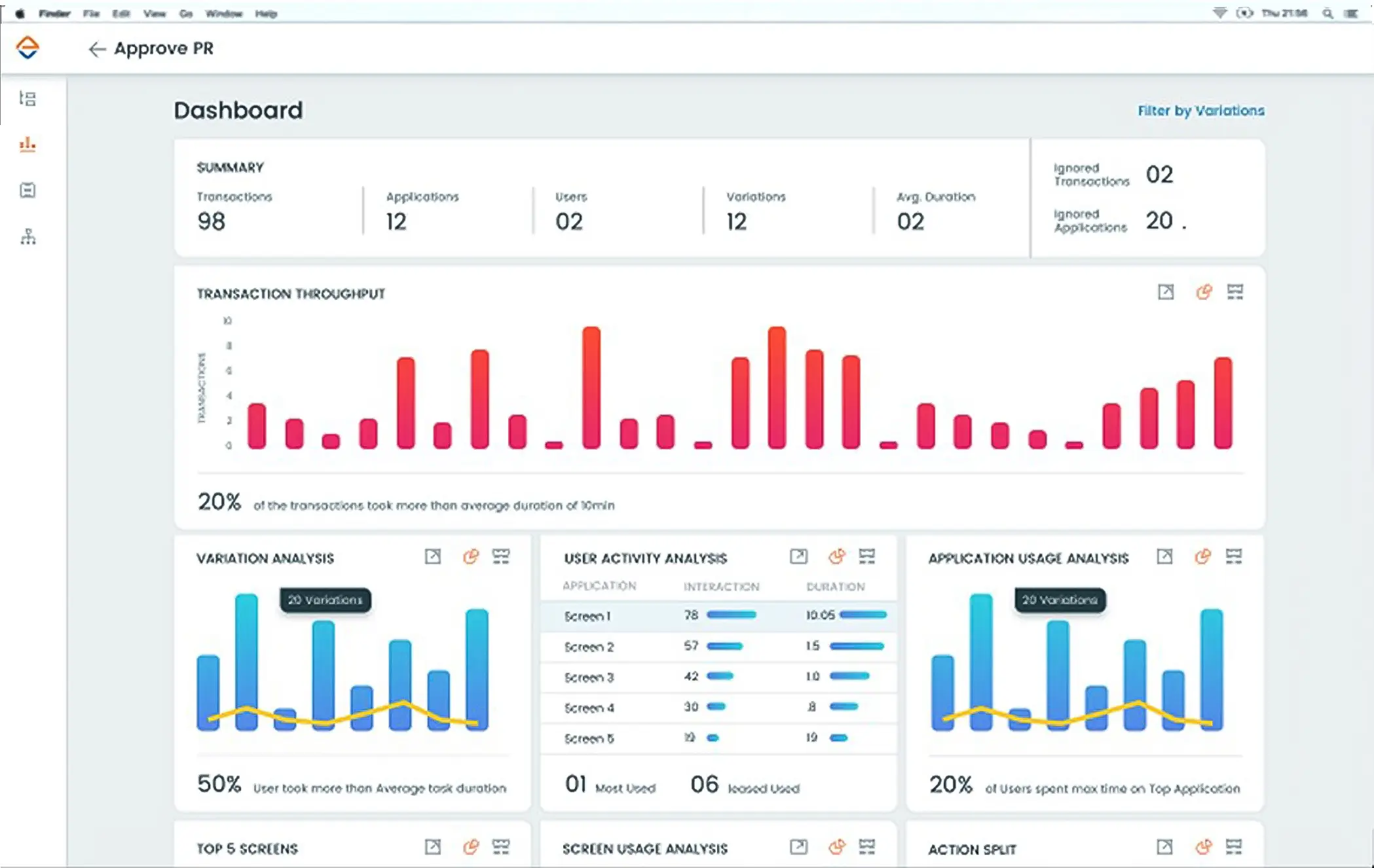This screenshot has height=868, width=1374.
Task: Switch Screen Usage Analysis to pie chart
Action: [x=836, y=847]
